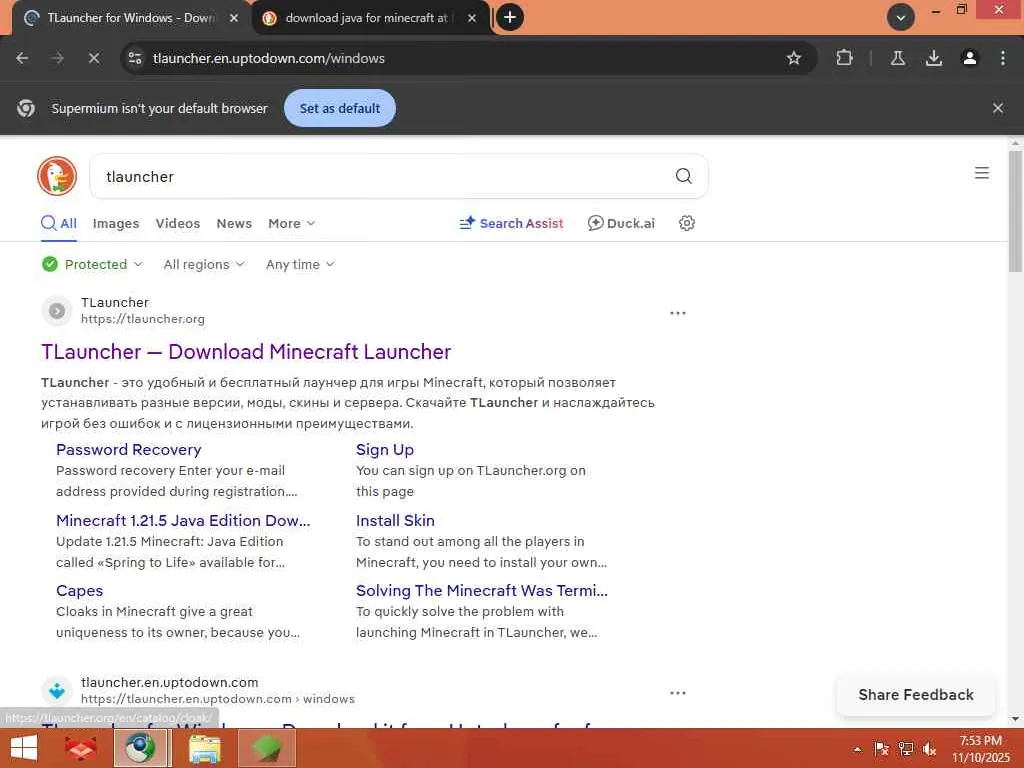Open options dots for TLauncher result

[678, 313]
